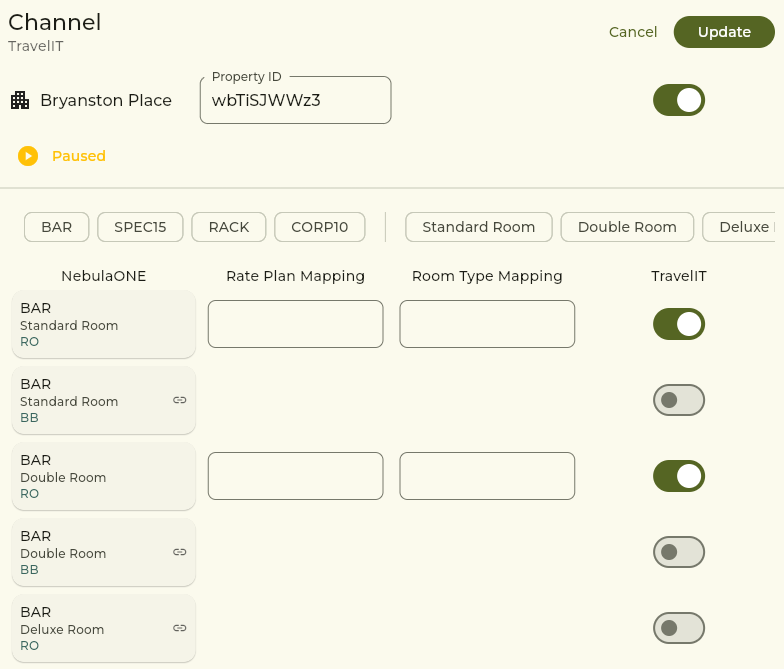The width and height of the screenshot is (784, 669).
Task: Click the NebulaONE column header
Action: (104, 276)
